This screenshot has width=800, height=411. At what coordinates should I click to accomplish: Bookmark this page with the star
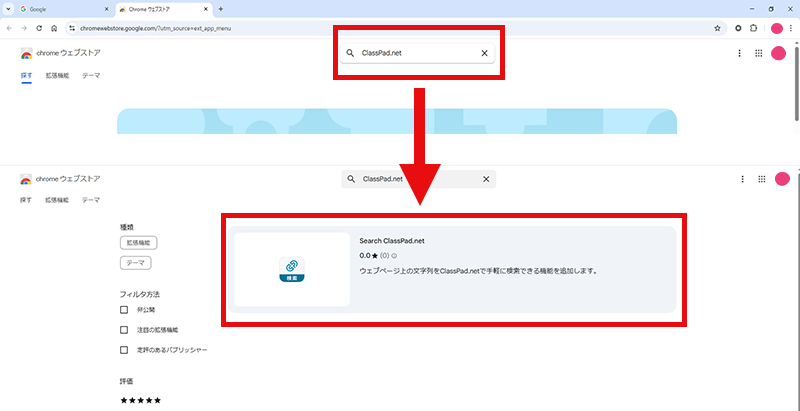(717, 29)
